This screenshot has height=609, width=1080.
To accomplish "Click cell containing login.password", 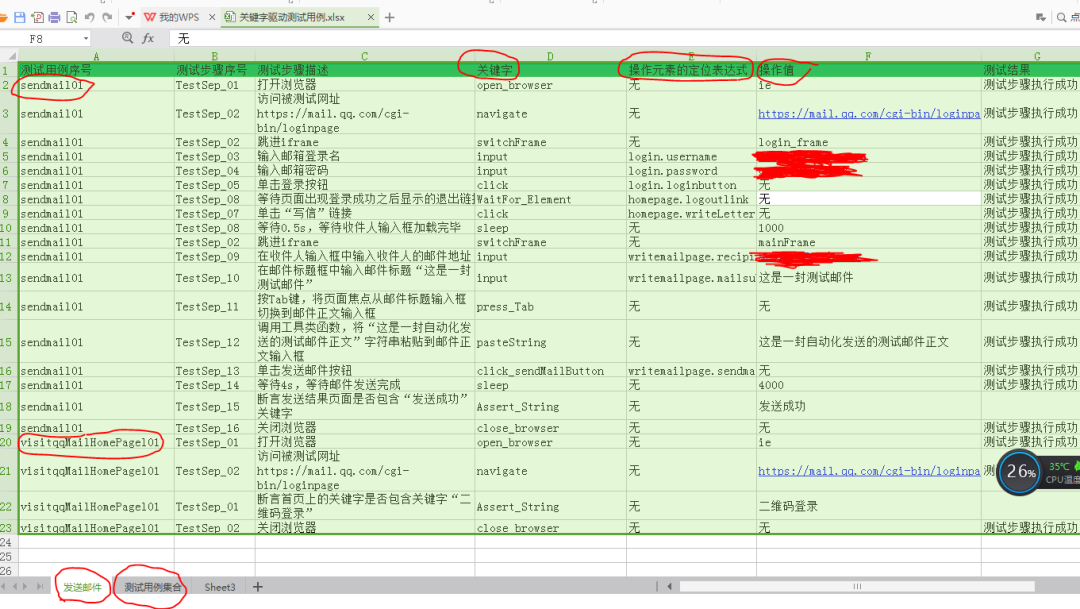I will click(692, 172).
